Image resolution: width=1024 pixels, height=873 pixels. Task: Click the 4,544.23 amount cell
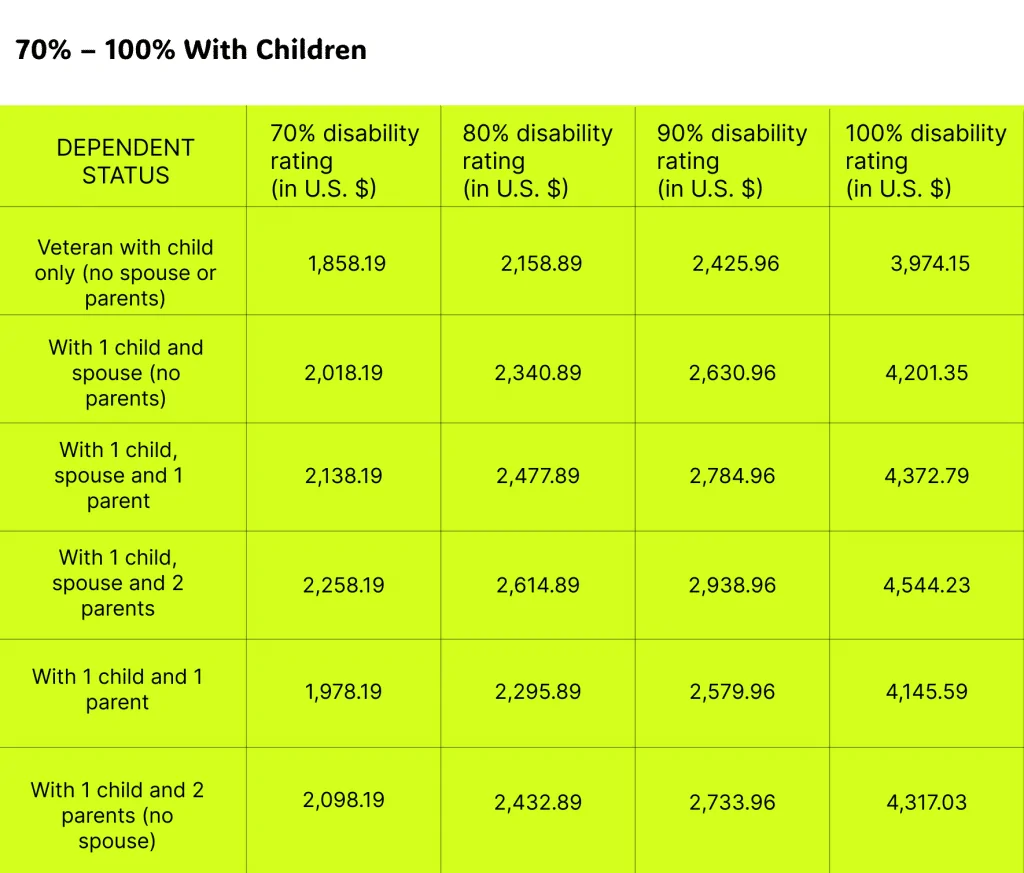point(926,585)
